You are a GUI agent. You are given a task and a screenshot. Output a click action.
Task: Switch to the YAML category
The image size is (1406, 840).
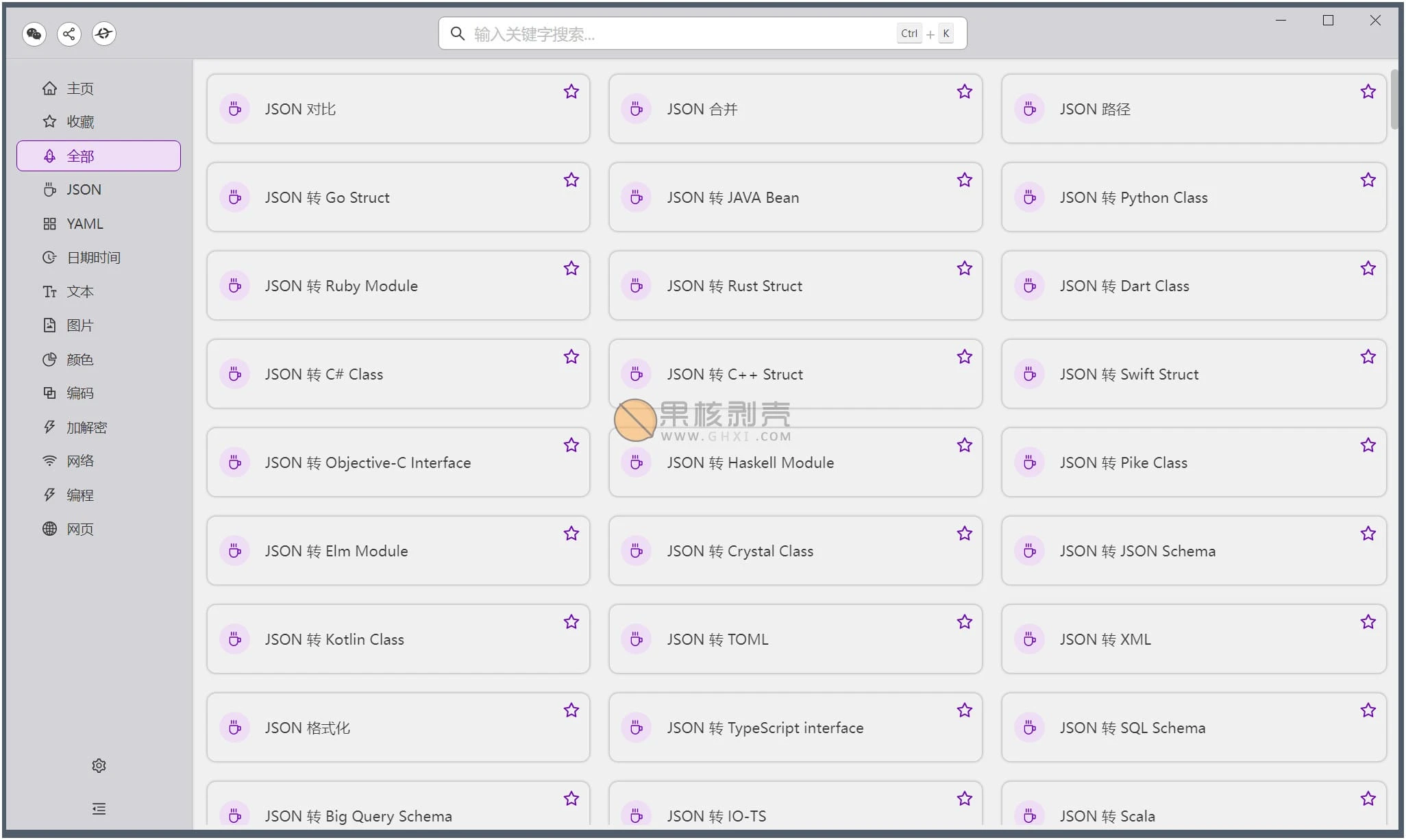coord(84,224)
